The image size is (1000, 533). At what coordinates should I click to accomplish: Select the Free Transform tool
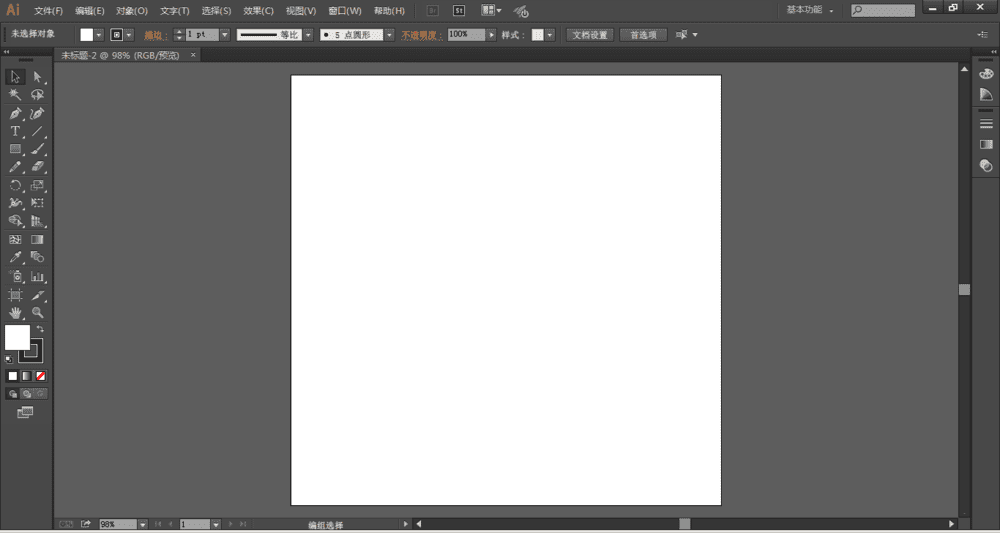[37, 203]
